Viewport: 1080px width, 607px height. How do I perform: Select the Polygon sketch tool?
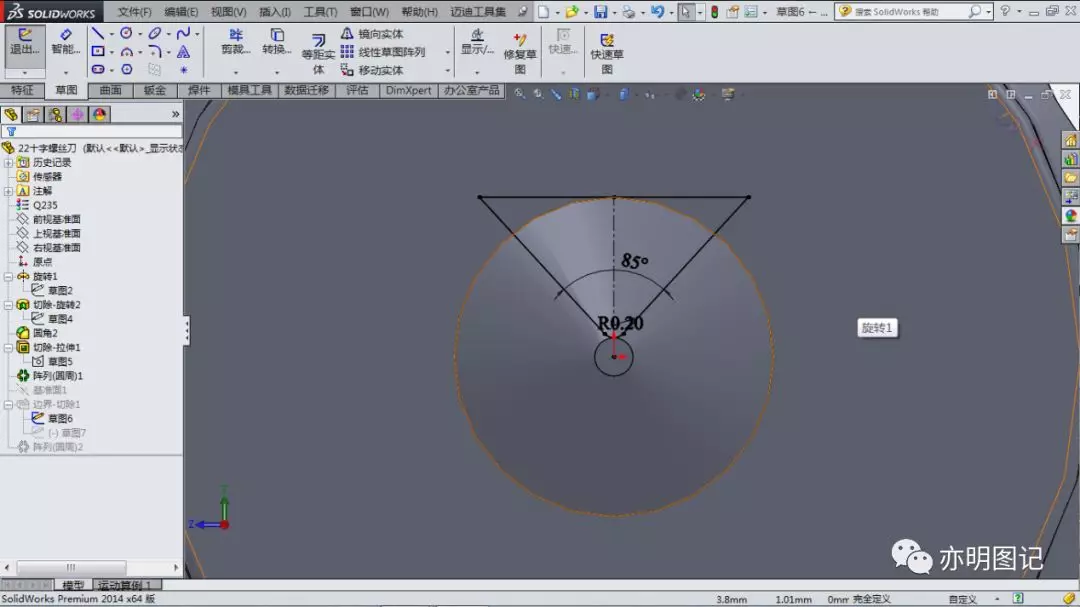point(127,69)
